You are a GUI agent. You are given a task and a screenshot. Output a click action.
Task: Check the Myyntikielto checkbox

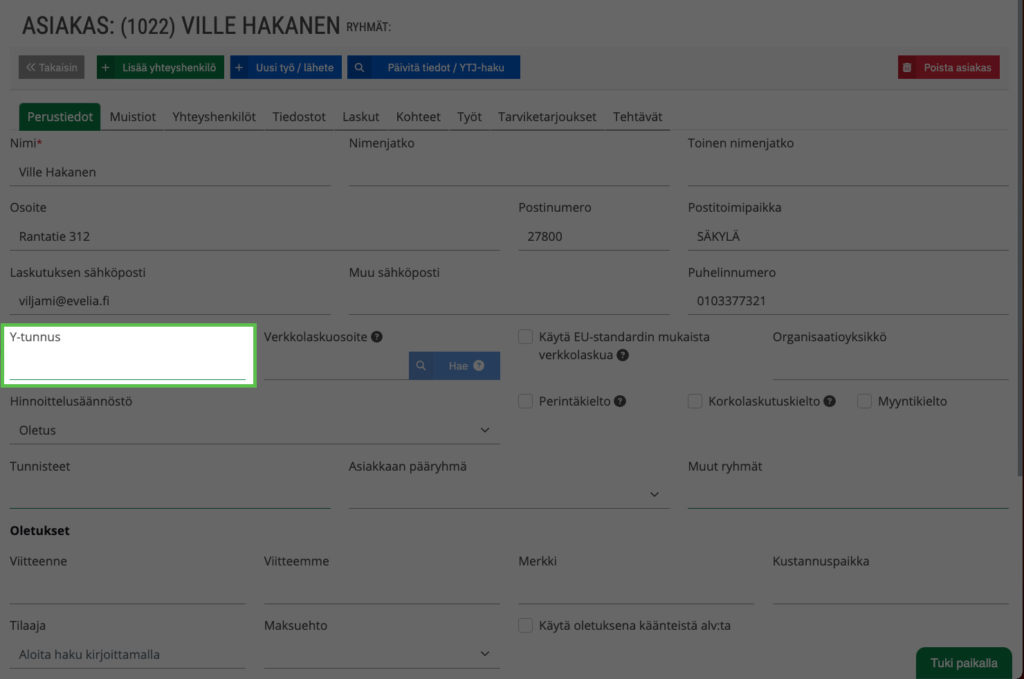864,401
